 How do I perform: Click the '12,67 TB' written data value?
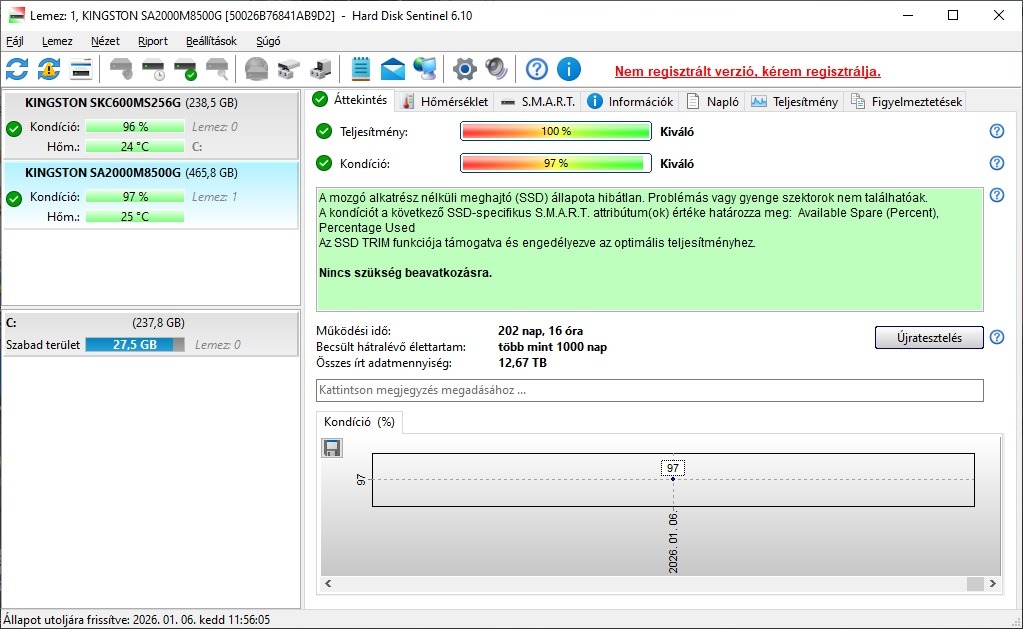[522, 363]
